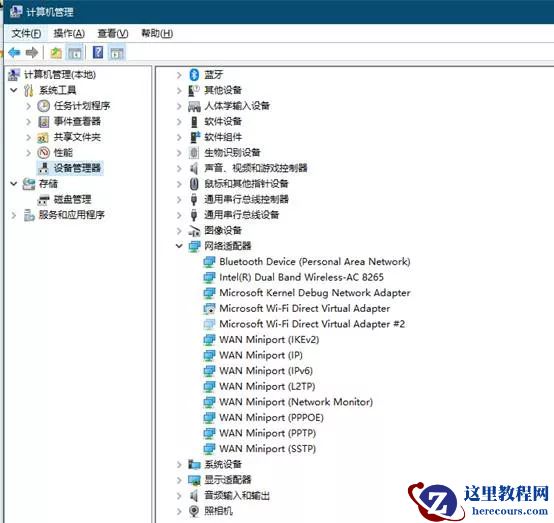Select WAN Miniport (IP) entry
This screenshot has height=523, width=554.
(x=261, y=355)
